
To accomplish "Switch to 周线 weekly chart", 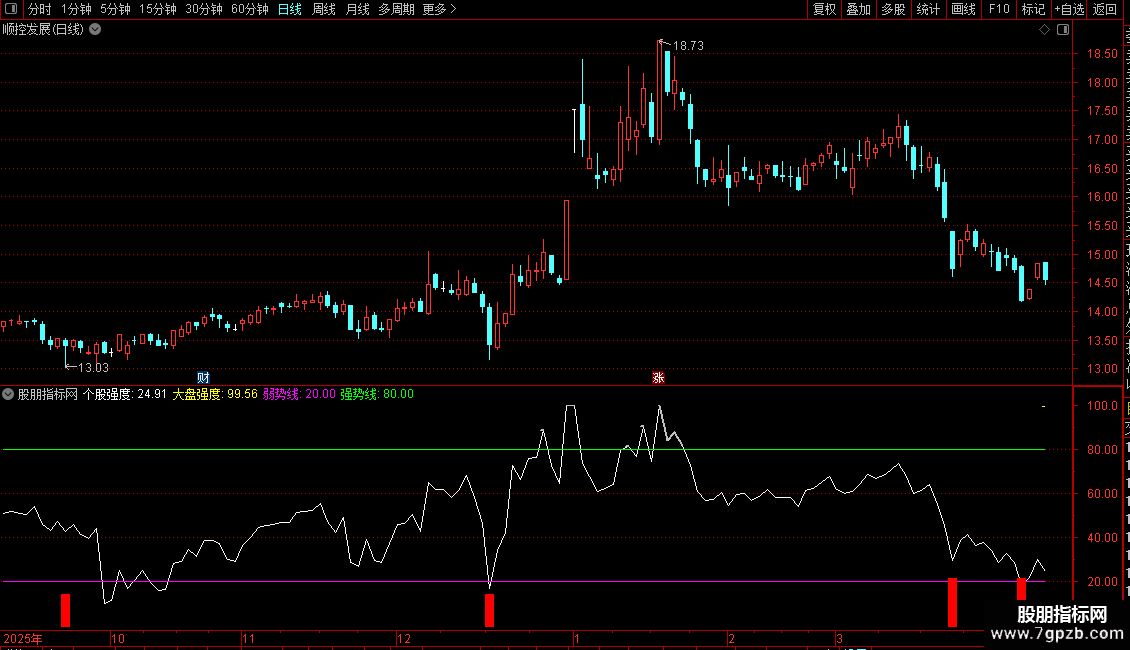I will [324, 9].
